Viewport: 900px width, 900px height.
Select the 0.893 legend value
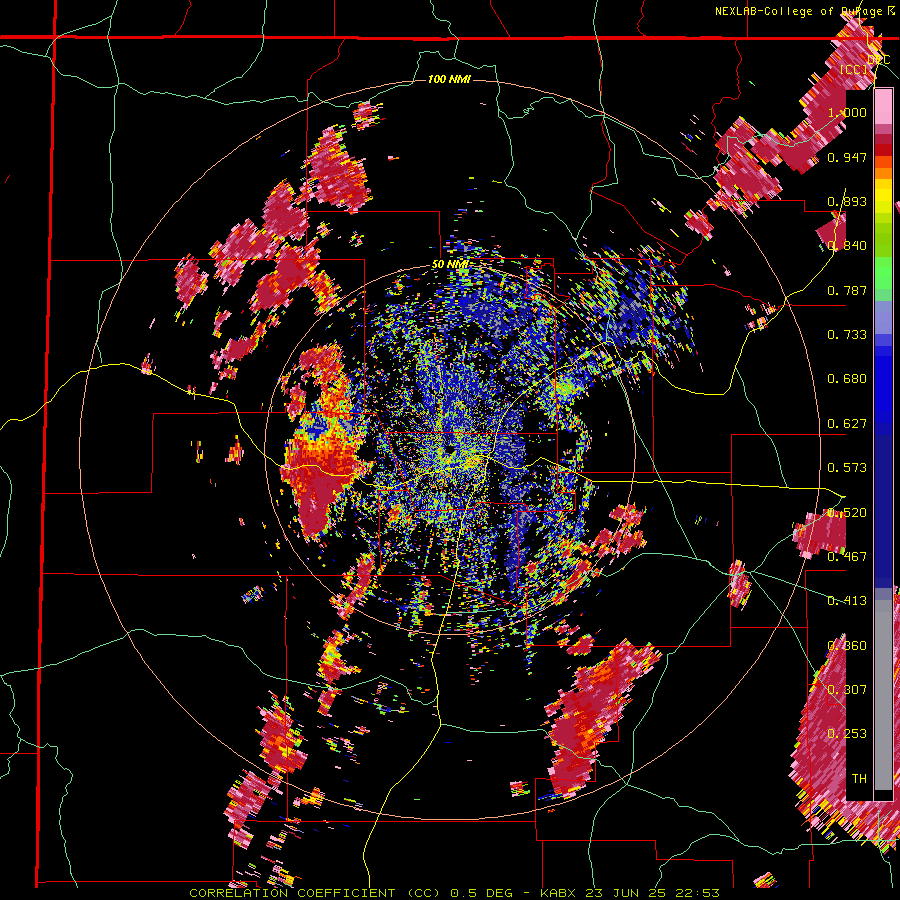click(847, 201)
